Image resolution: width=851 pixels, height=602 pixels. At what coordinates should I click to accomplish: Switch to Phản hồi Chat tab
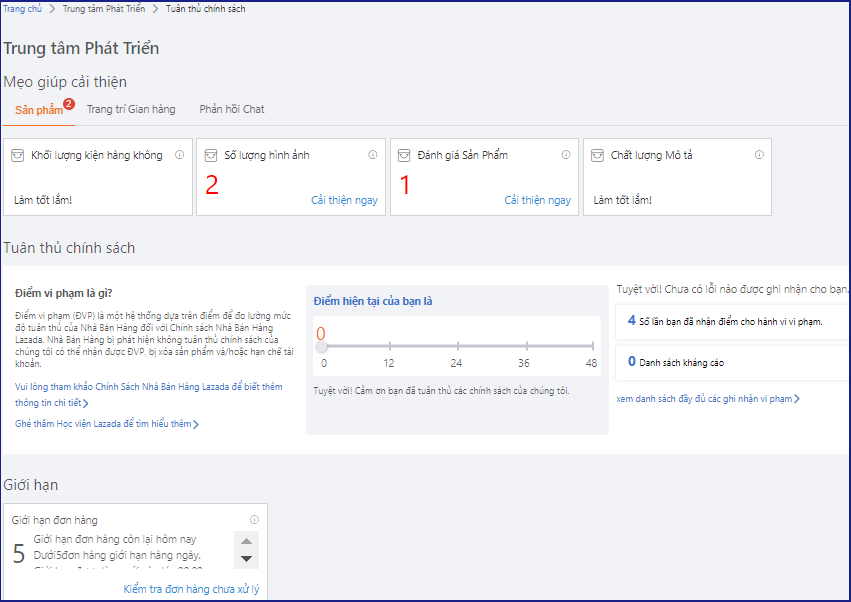point(232,109)
